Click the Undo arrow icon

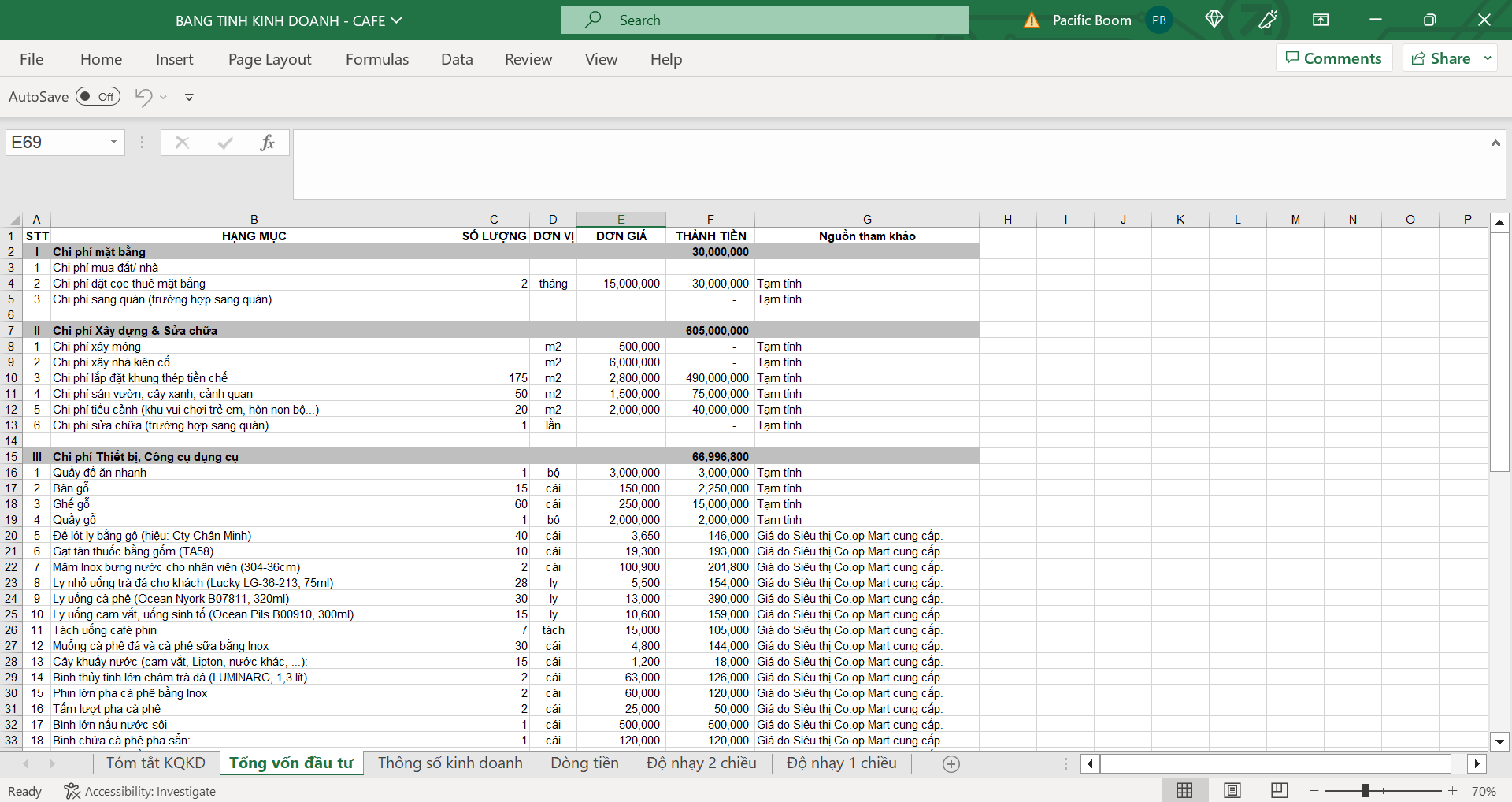point(143,97)
